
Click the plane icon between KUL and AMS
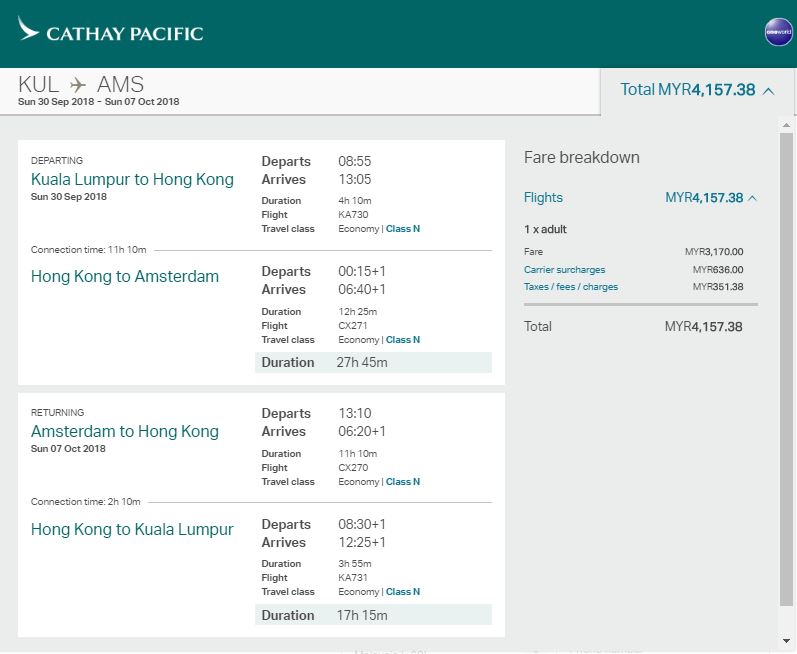[78, 84]
